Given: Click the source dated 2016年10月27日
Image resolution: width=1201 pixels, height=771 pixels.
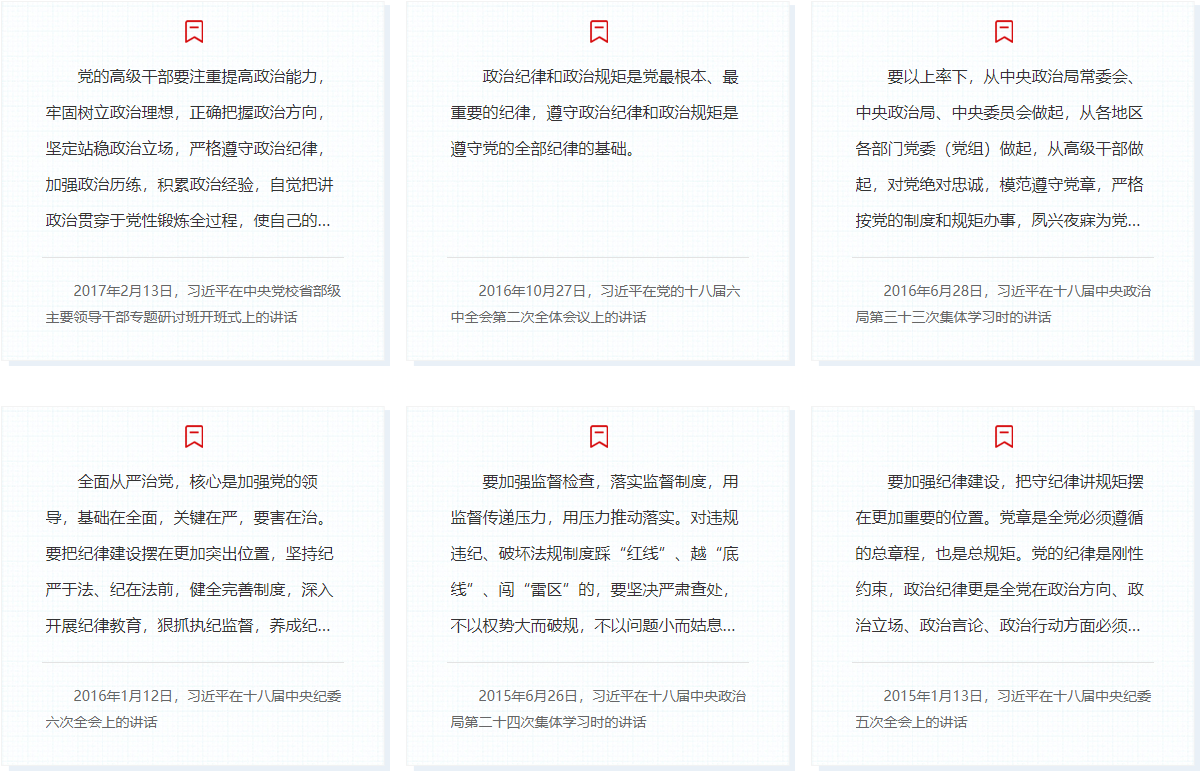Looking at the screenshot, I should [597, 304].
